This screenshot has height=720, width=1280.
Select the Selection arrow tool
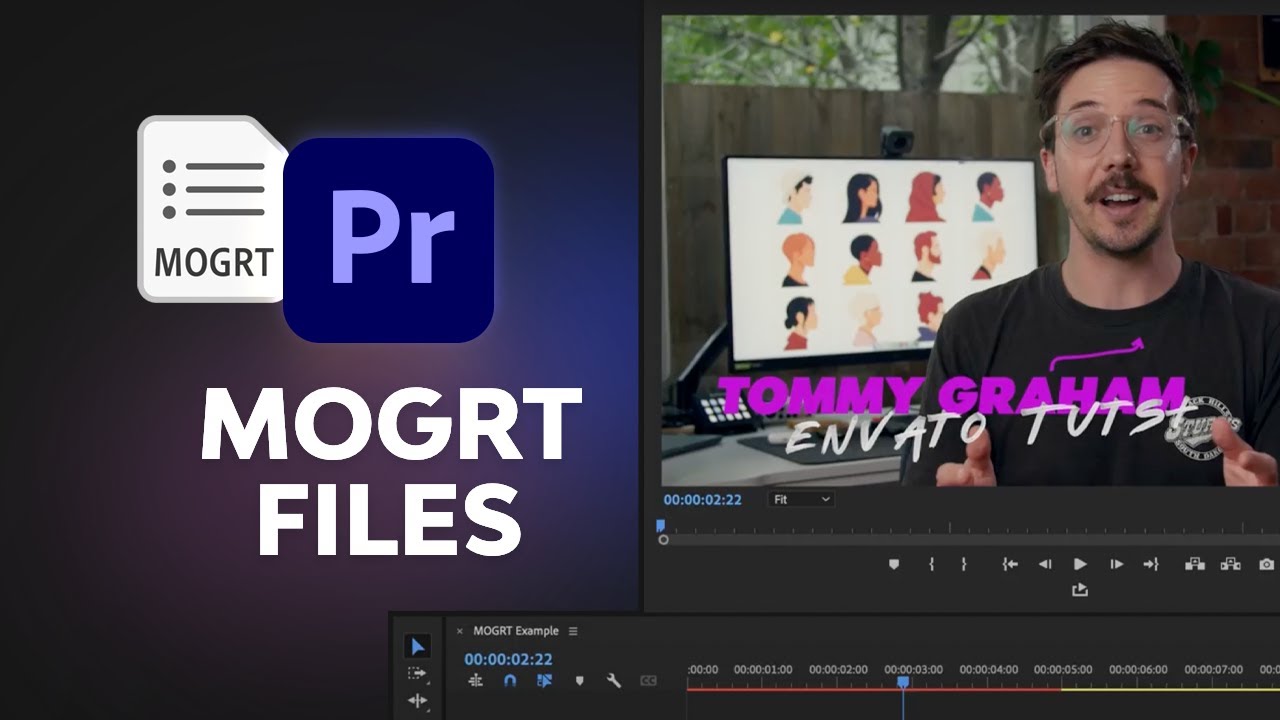tap(418, 646)
